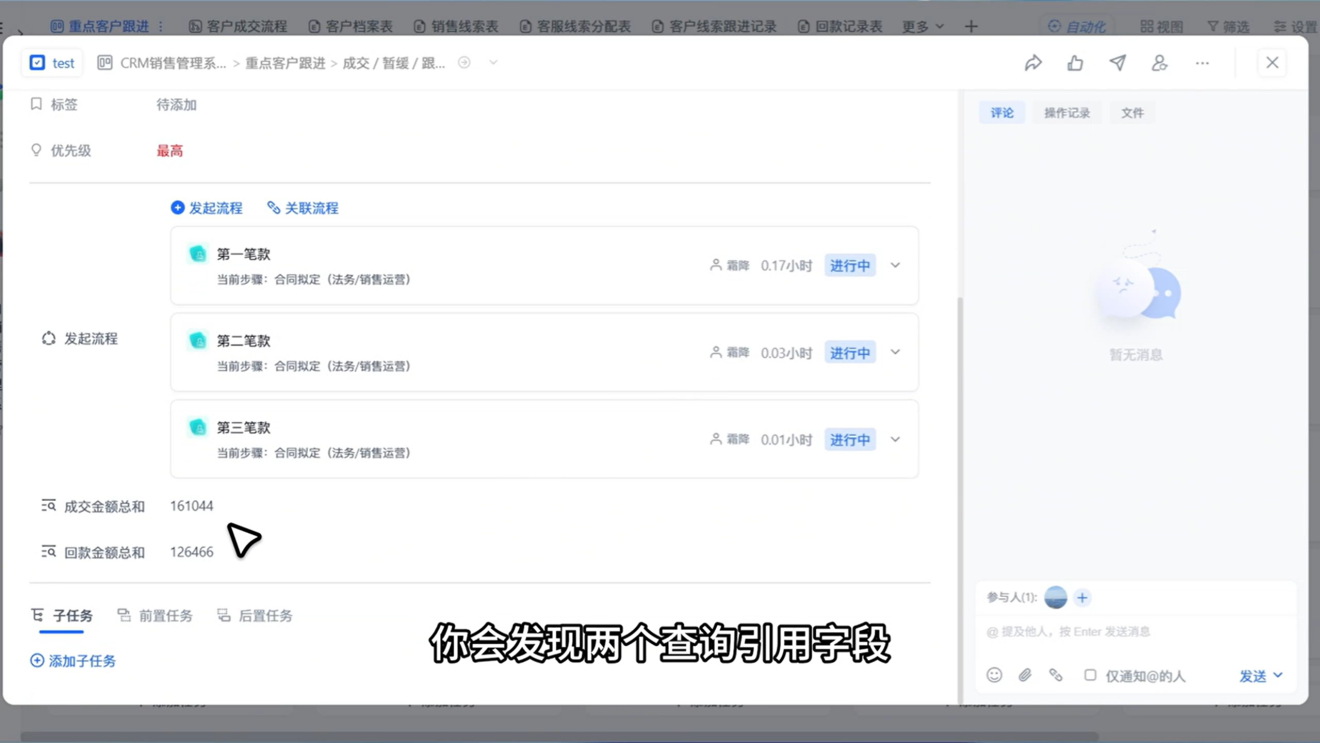Click 关联流程 link button
The height and width of the screenshot is (743, 1320).
coord(303,208)
